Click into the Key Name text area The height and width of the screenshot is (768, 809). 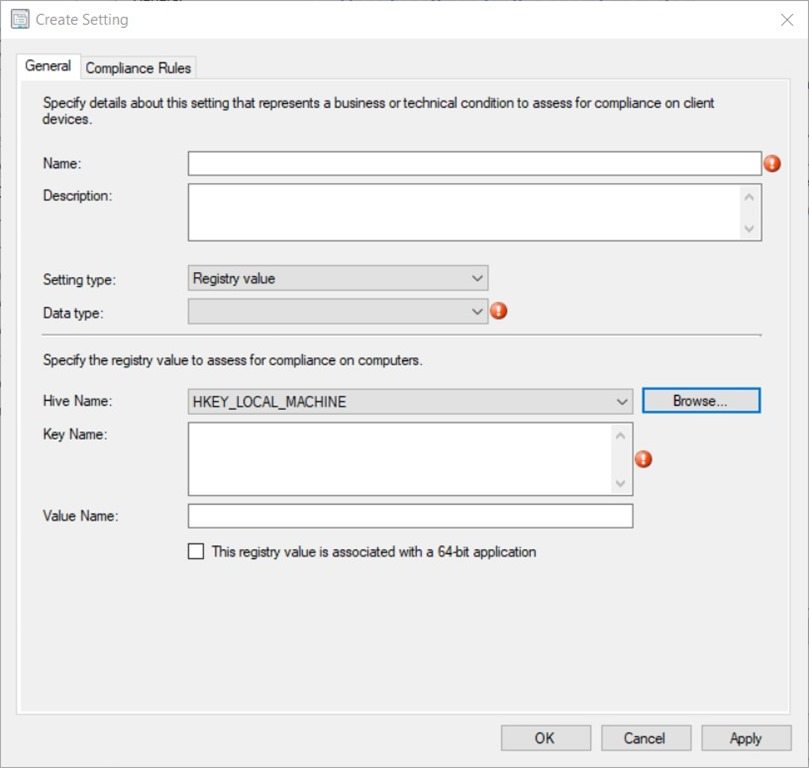pos(400,459)
